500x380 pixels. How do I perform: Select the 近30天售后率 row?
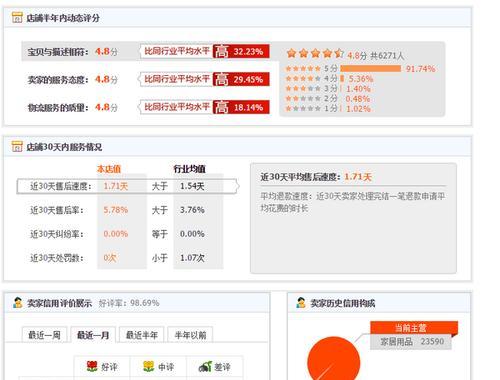point(127,210)
